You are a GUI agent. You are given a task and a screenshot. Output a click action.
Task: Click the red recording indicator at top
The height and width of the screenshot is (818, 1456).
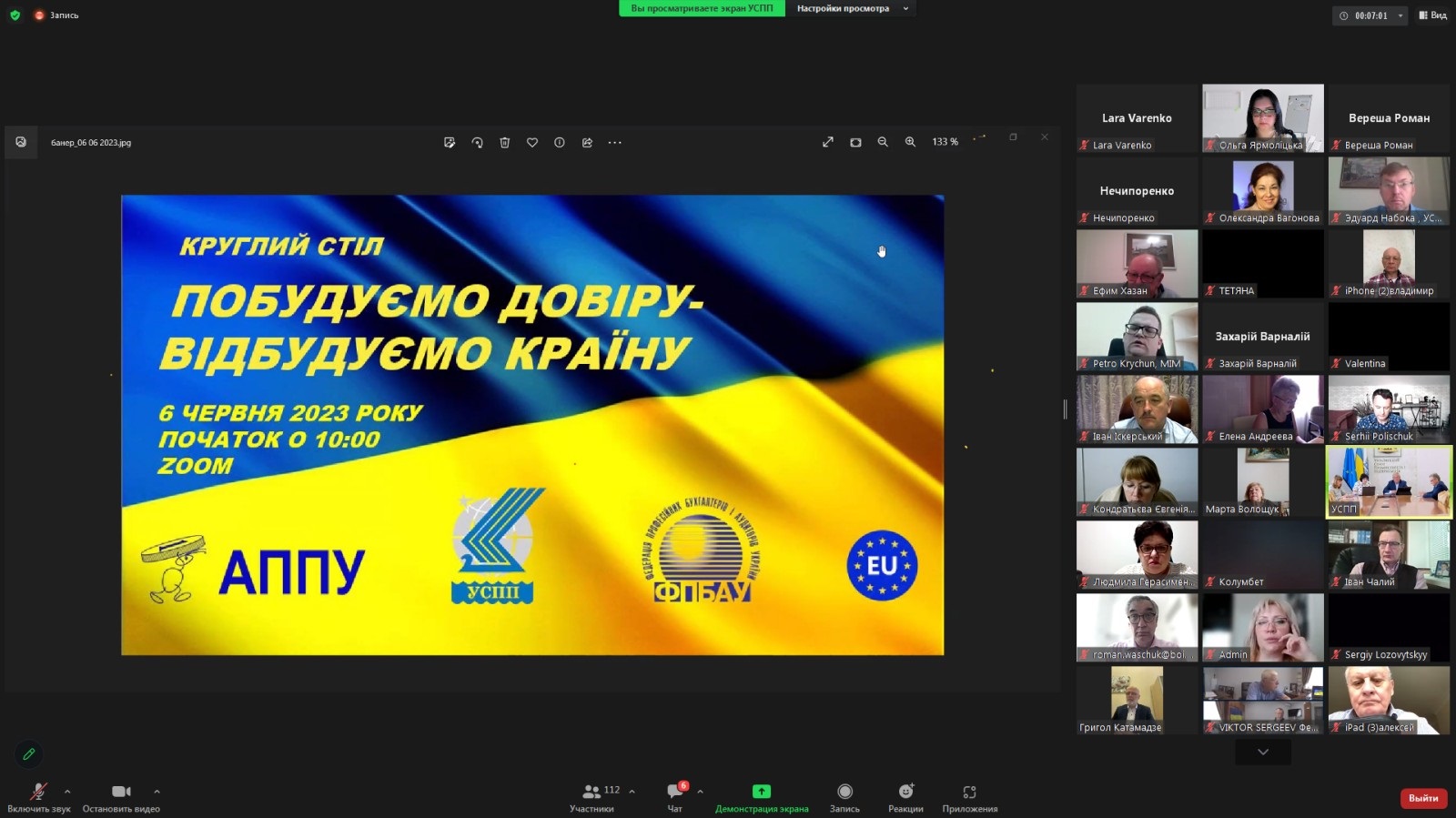tap(39, 15)
